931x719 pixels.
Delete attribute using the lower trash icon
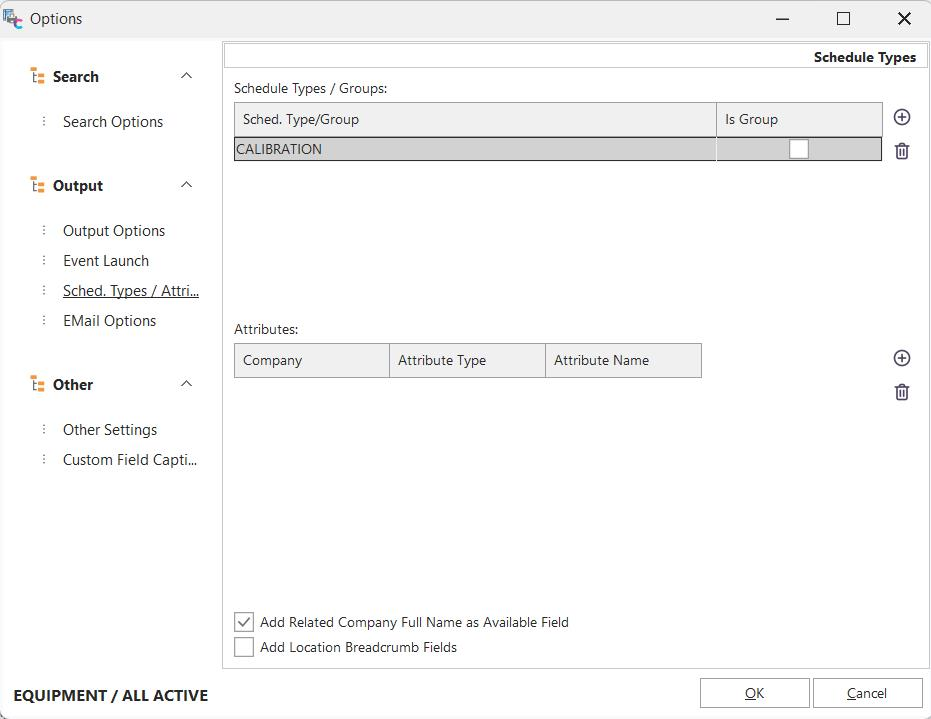(x=901, y=392)
